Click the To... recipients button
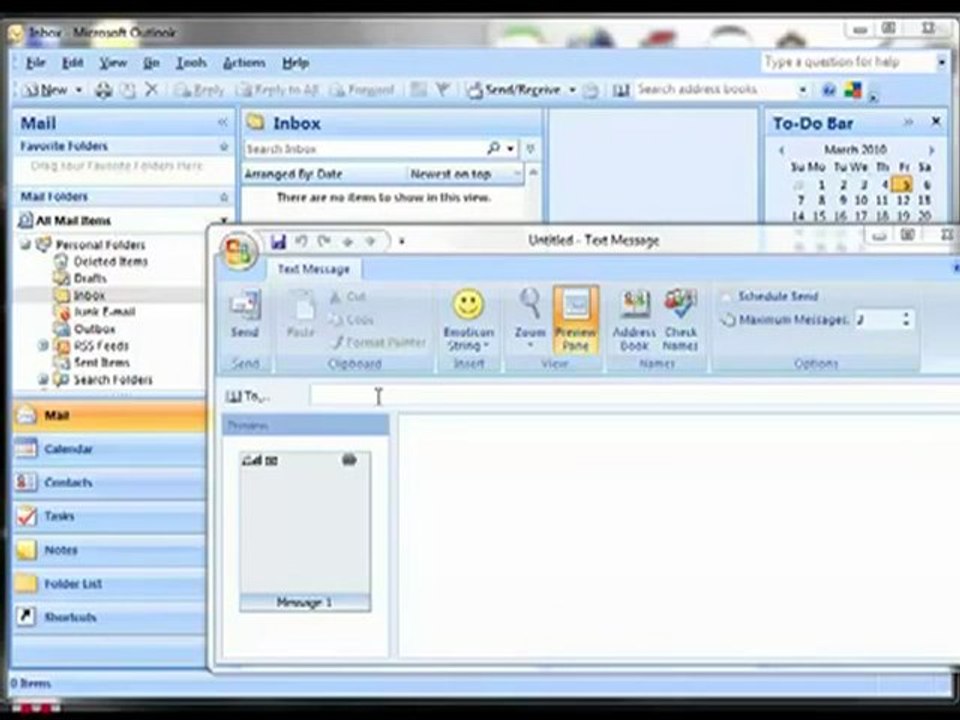This screenshot has height=720, width=960. 248,397
